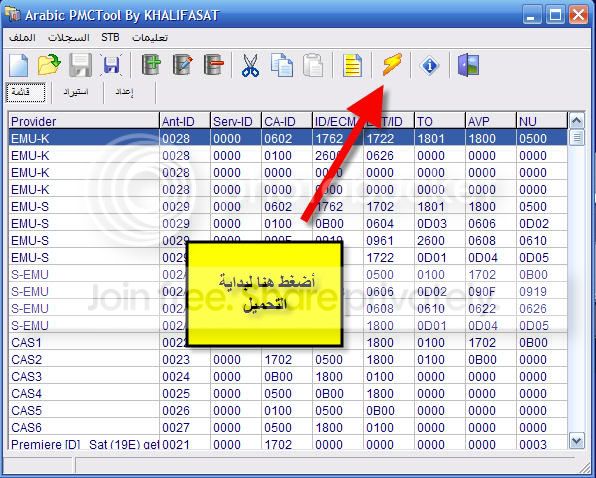This screenshot has height=478, width=596.
Task: Click the Copy documents icon
Action: [282, 65]
